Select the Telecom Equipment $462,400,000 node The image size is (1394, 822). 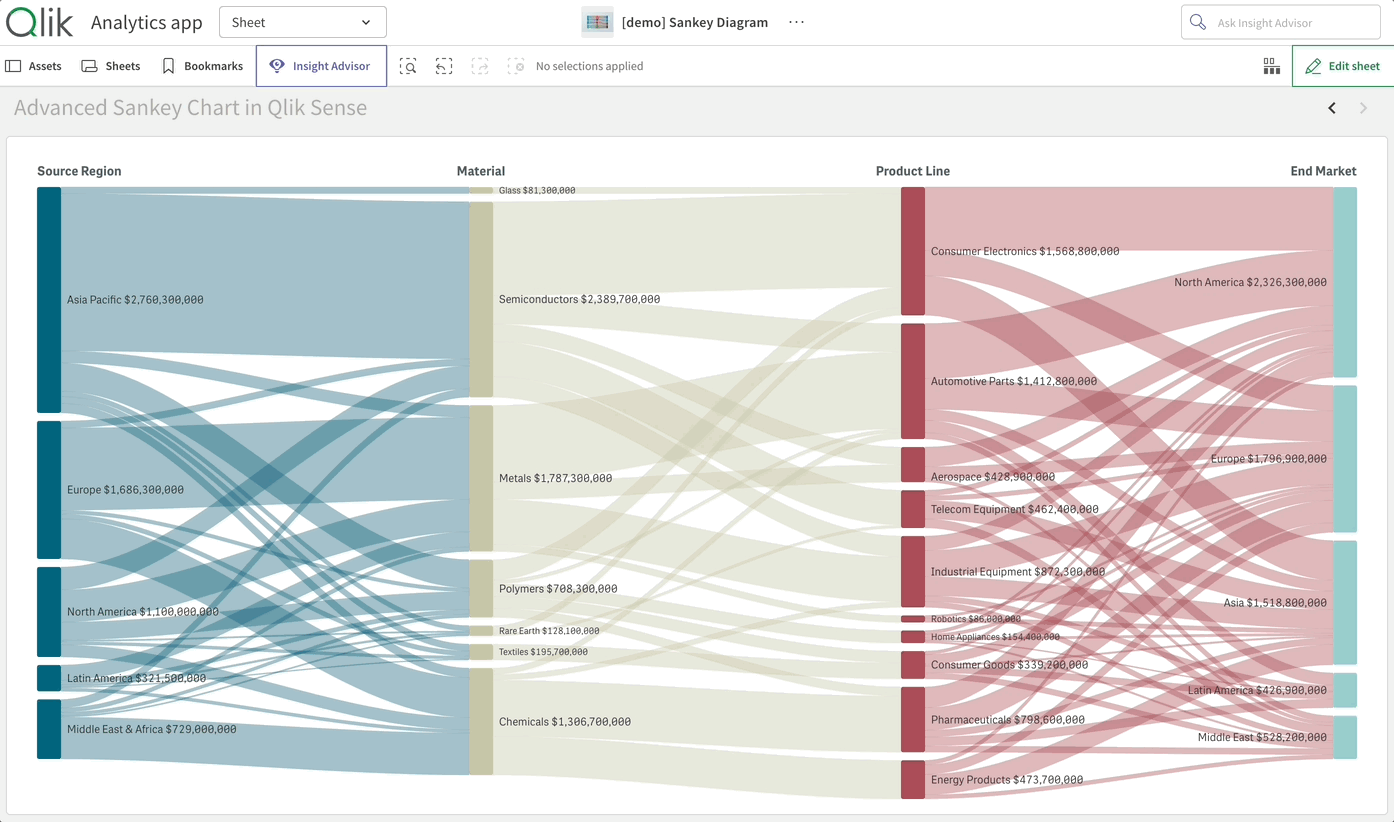point(913,509)
